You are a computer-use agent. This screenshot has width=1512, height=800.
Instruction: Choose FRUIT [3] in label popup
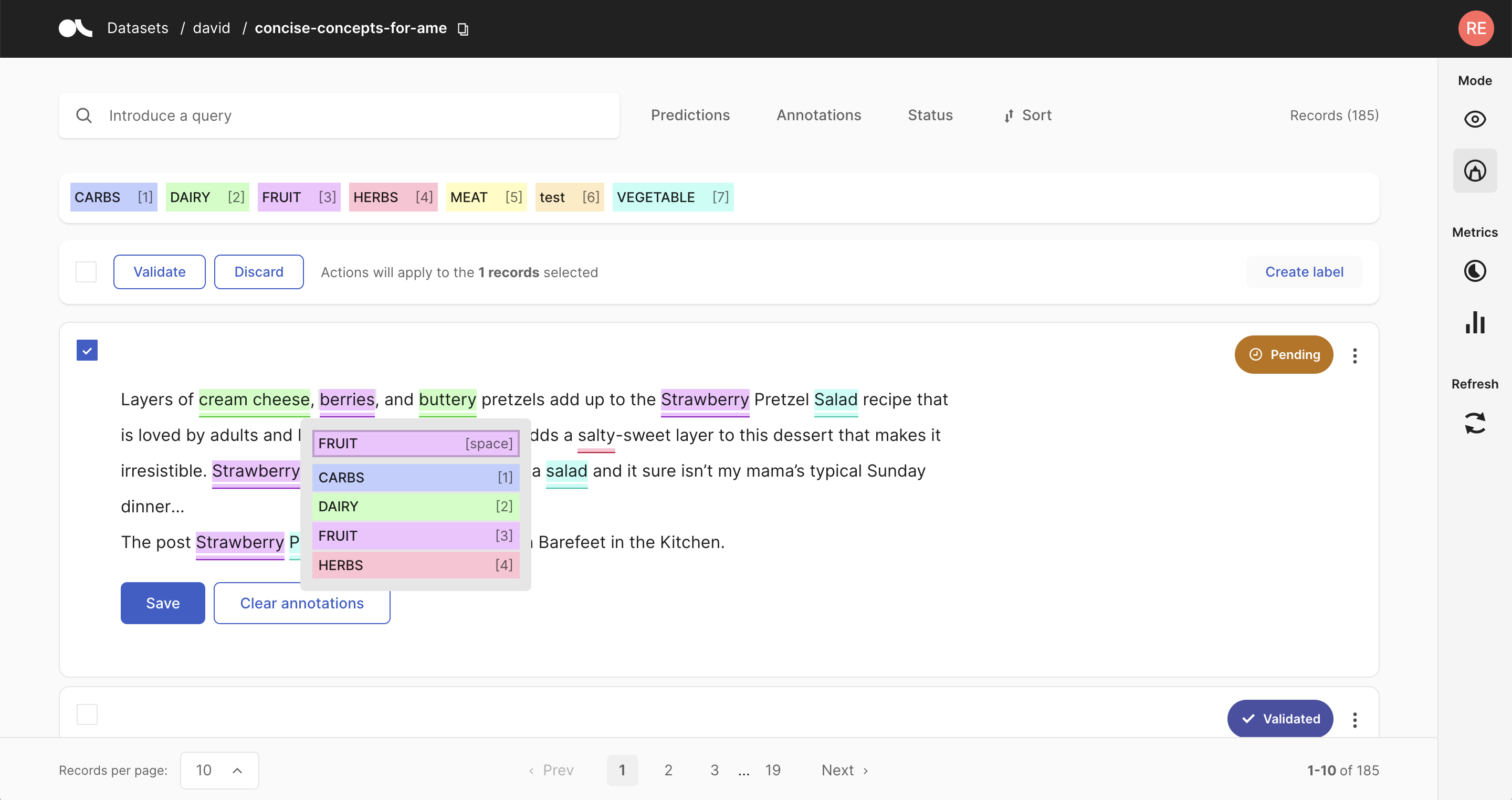(416, 535)
